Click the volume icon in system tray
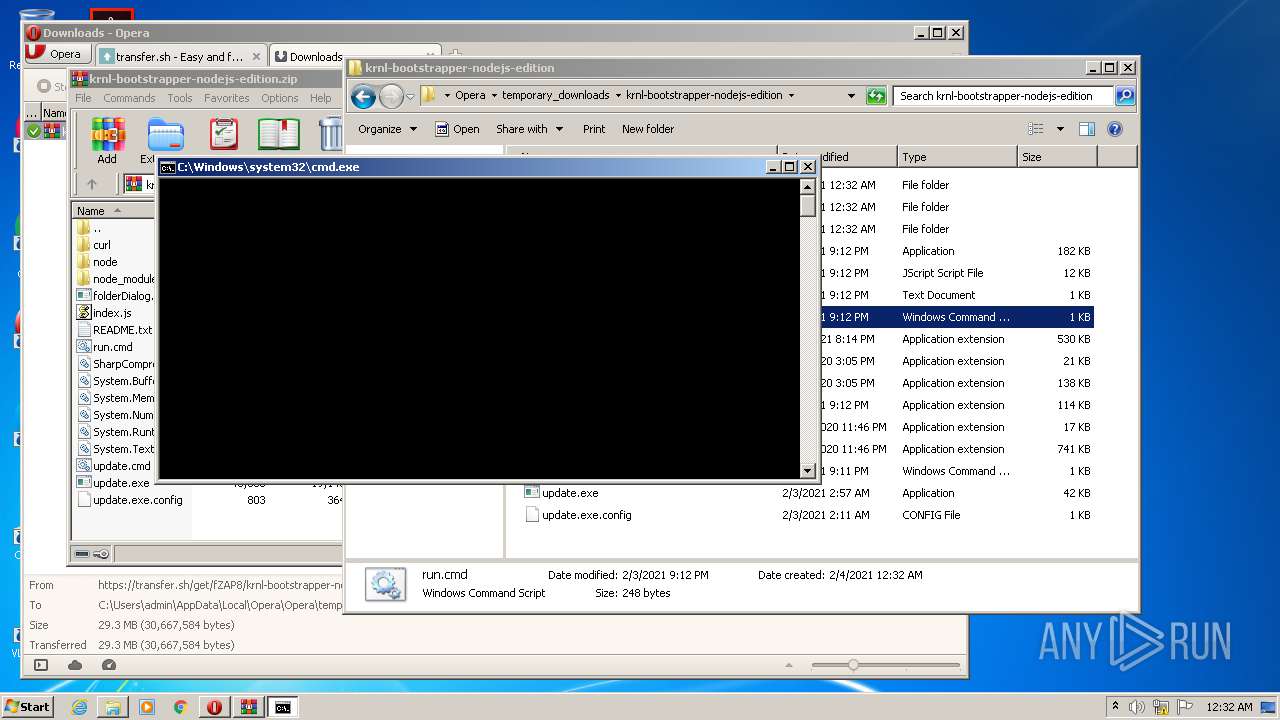 1136,707
